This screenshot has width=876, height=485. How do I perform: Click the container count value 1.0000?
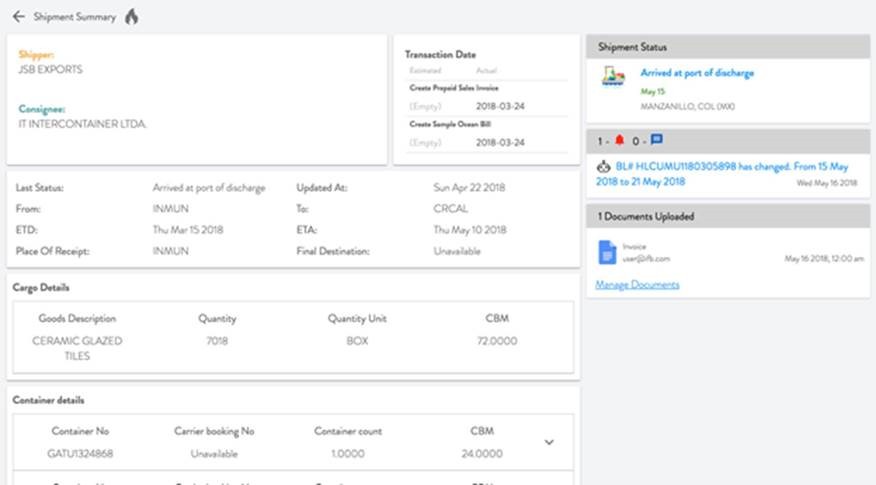pyautogui.click(x=347, y=454)
